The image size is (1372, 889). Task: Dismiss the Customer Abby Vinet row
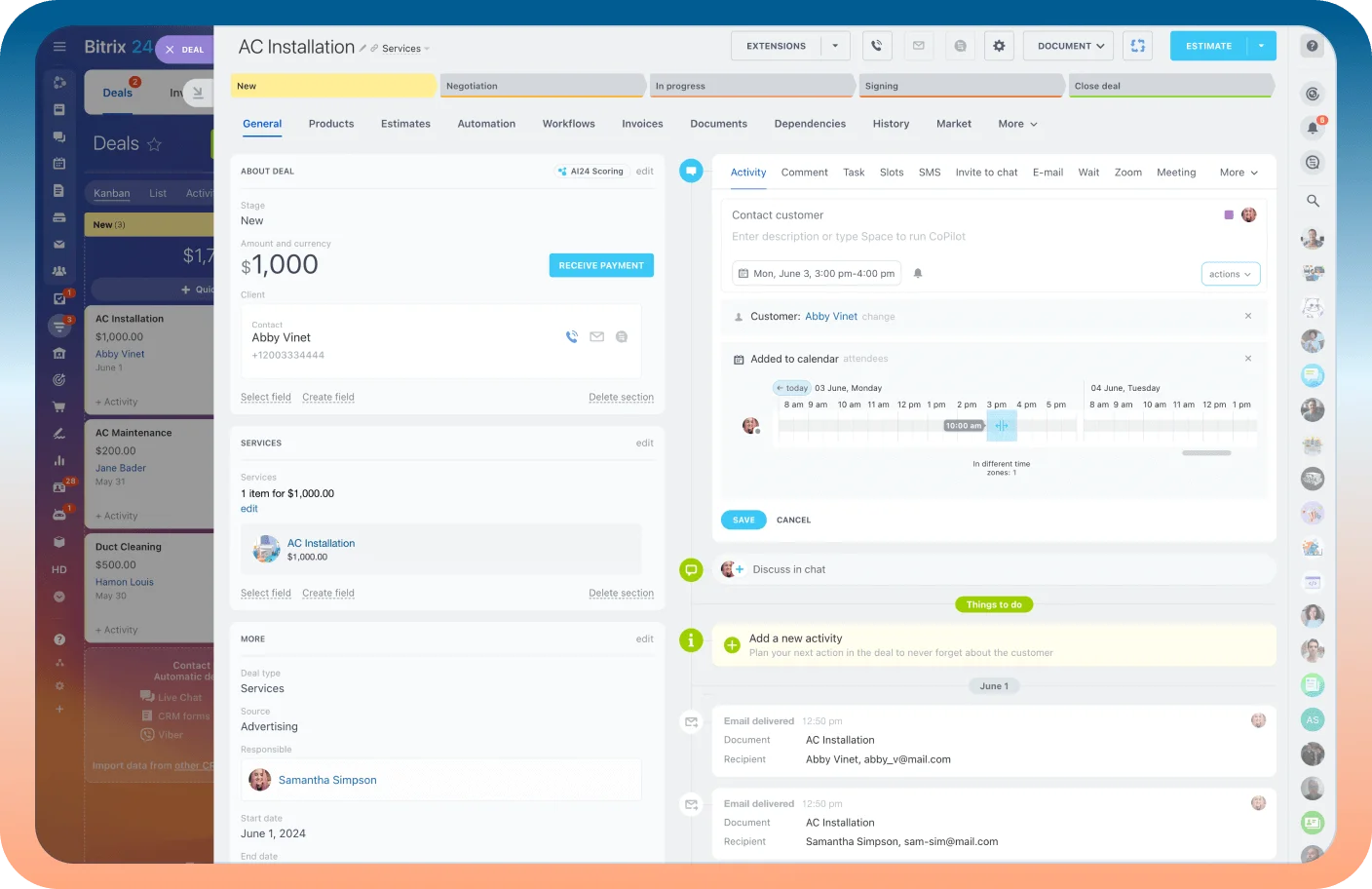[x=1248, y=316]
